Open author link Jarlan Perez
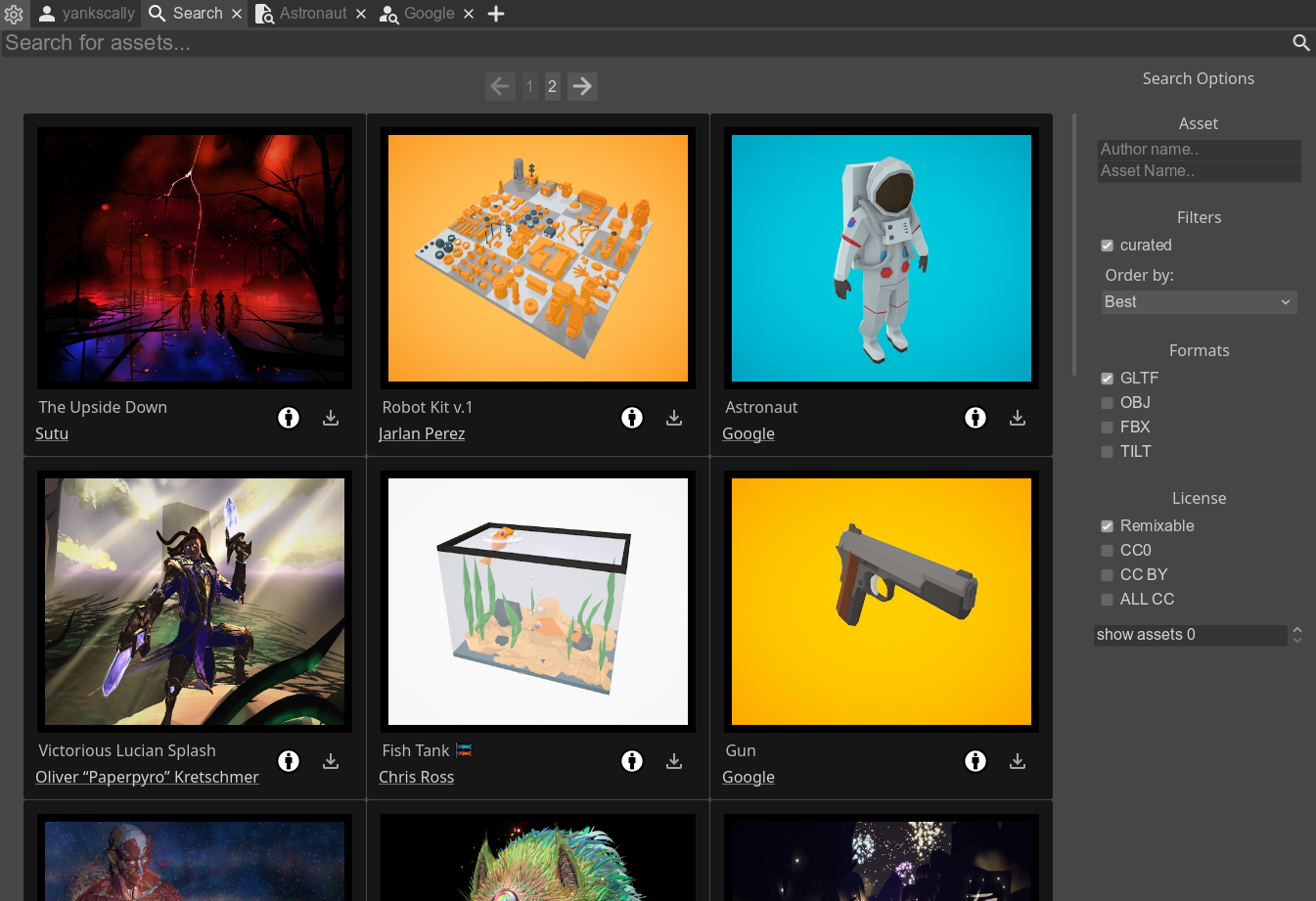 (422, 433)
